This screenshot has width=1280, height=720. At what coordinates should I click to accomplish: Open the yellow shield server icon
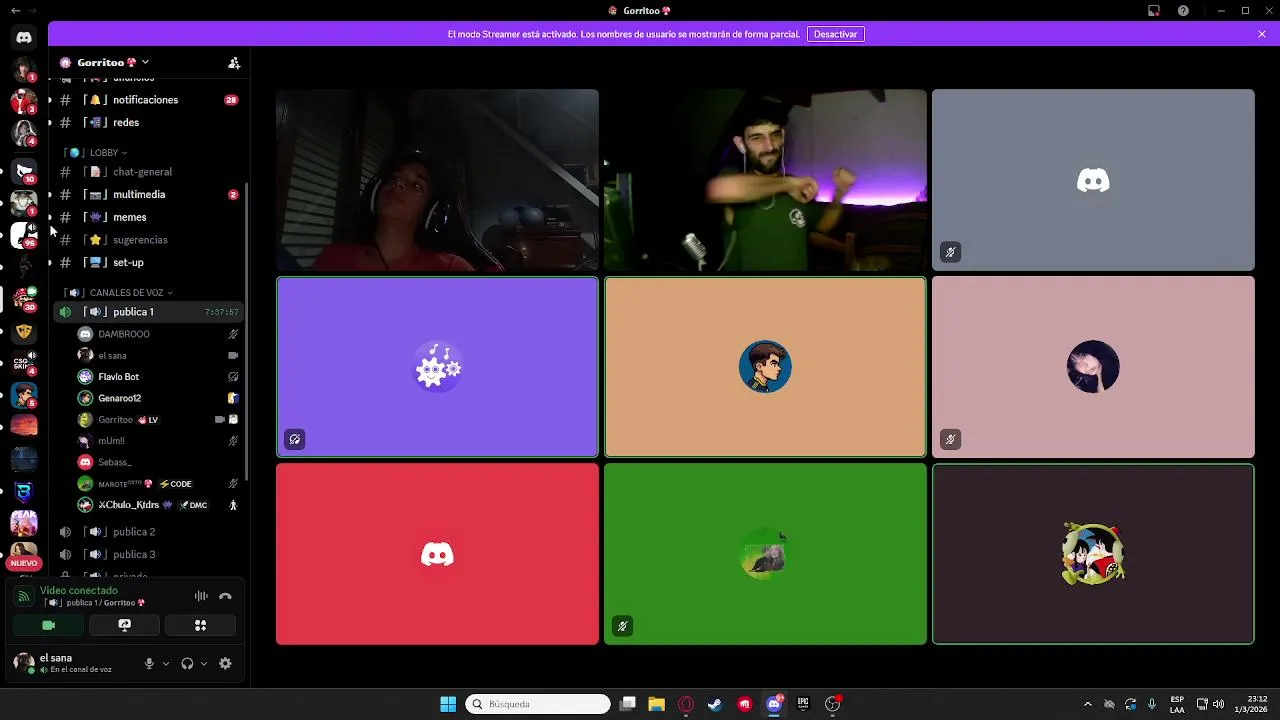(x=24, y=331)
